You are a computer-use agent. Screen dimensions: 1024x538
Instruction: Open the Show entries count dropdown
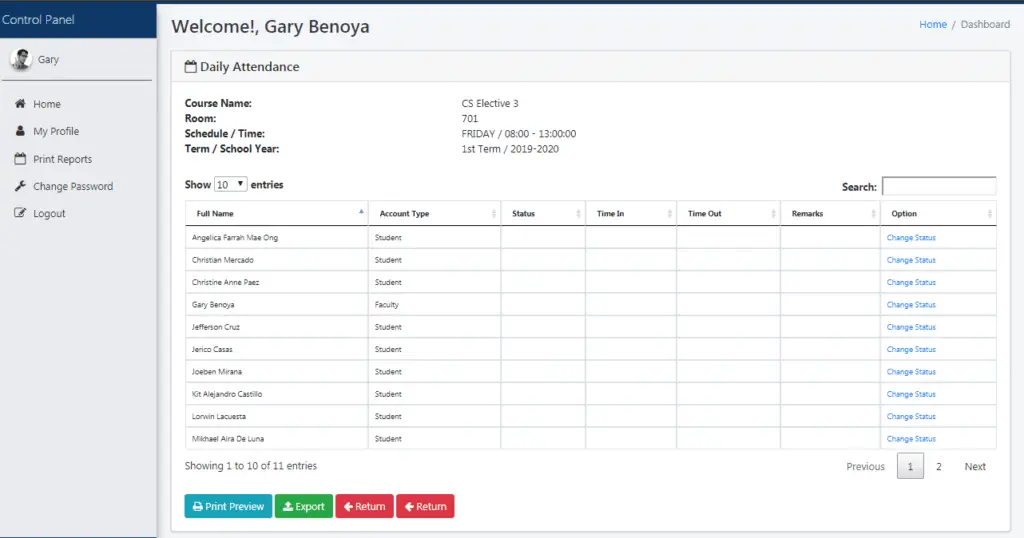click(231, 185)
